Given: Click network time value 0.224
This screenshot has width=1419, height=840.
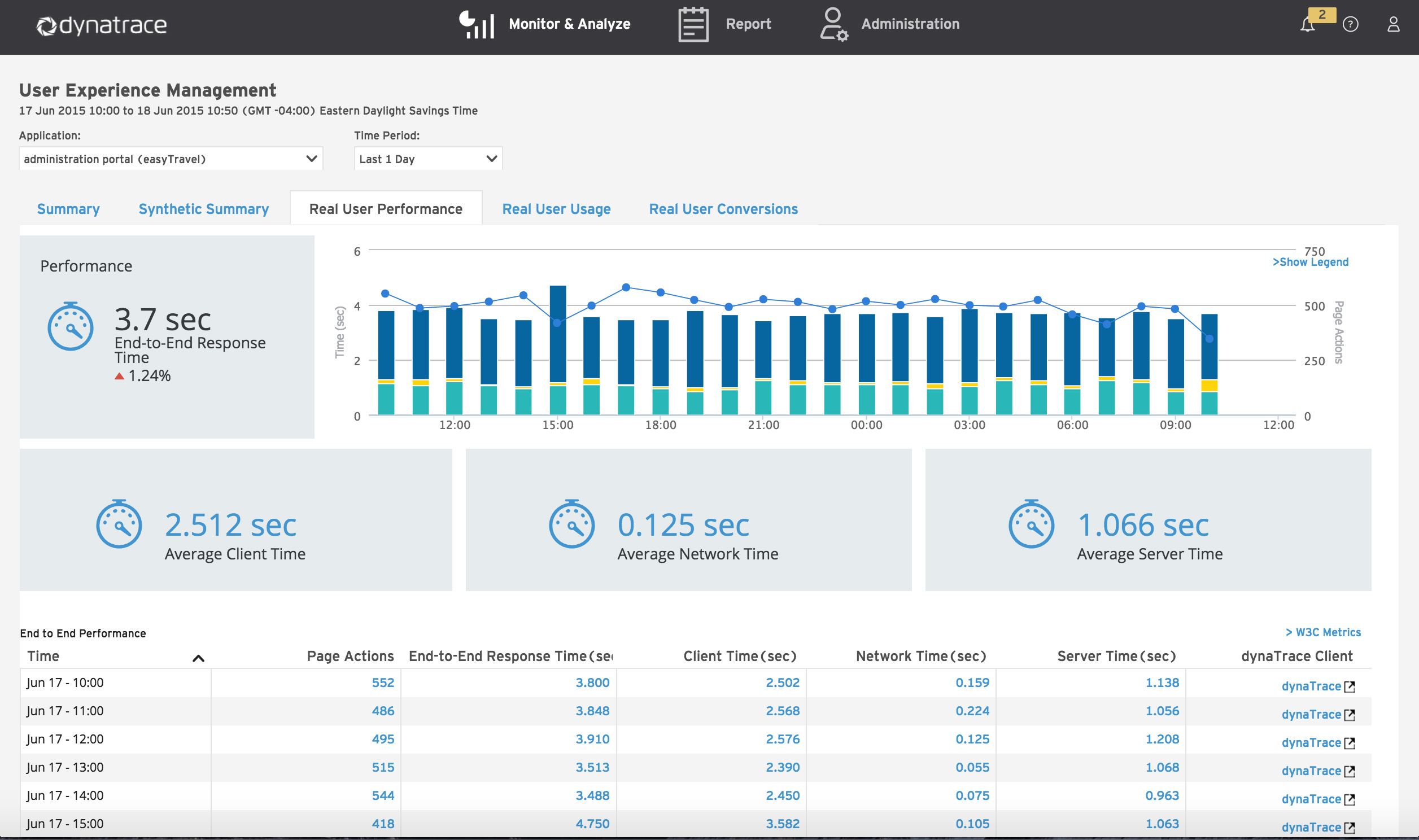Looking at the screenshot, I should pyautogui.click(x=972, y=711).
